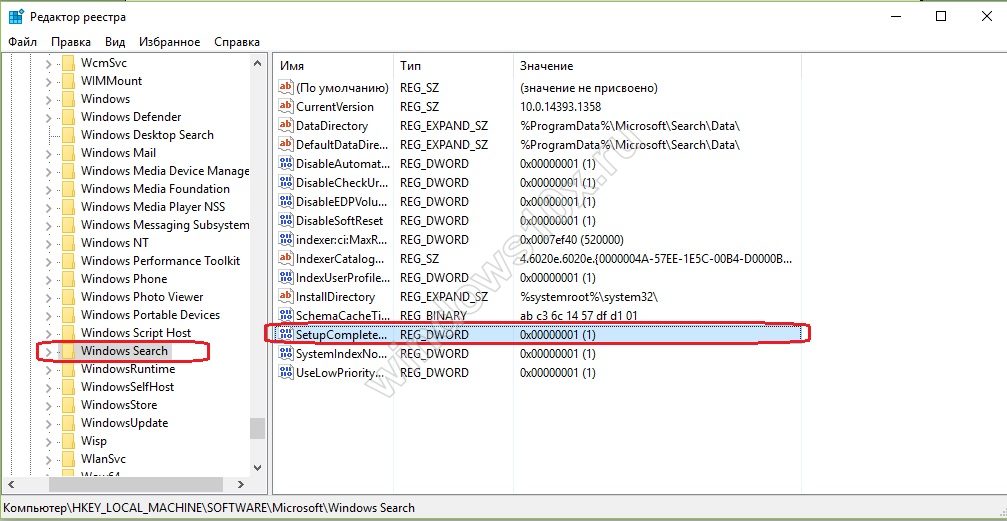The width and height of the screenshot is (1007, 521).
Task: Click the tree pane scroll down arrow
Action: (258, 467)
